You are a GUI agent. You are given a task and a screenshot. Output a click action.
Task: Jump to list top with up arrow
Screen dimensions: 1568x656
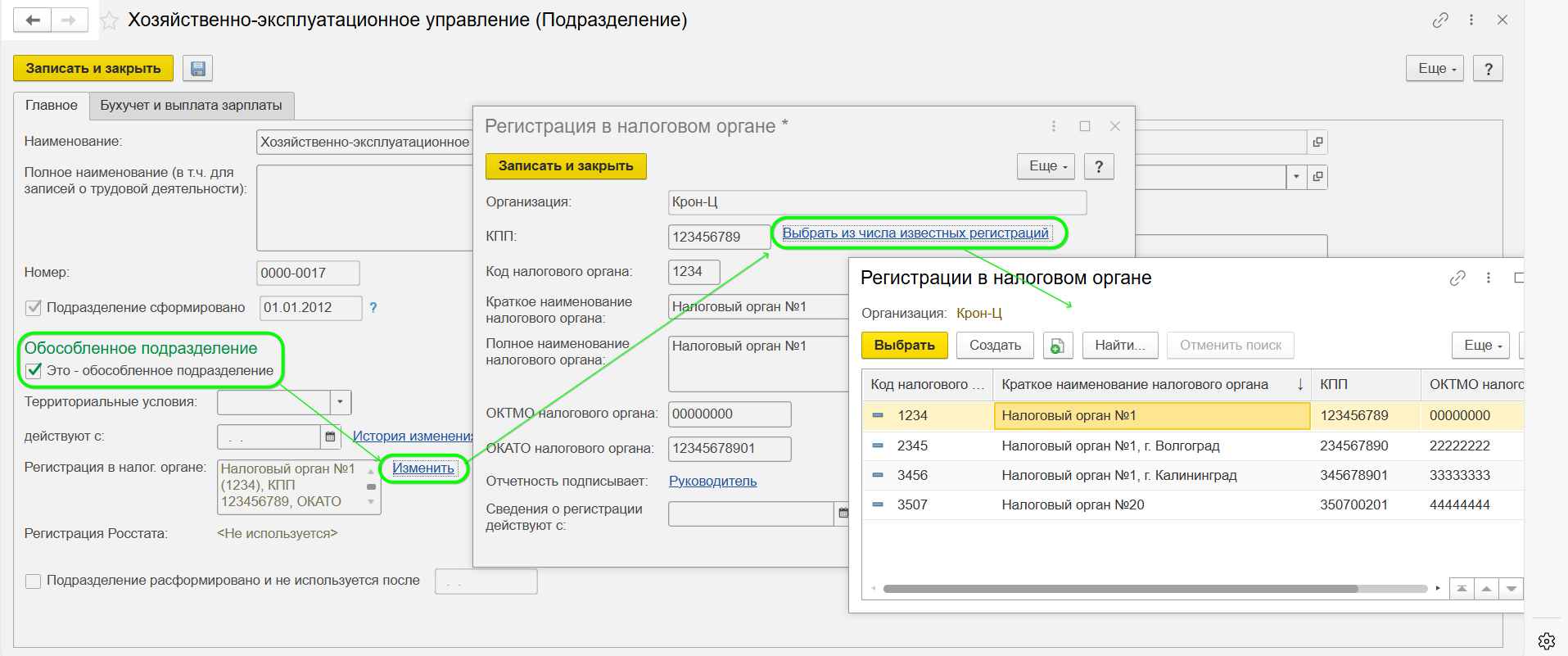(1462, 589)
